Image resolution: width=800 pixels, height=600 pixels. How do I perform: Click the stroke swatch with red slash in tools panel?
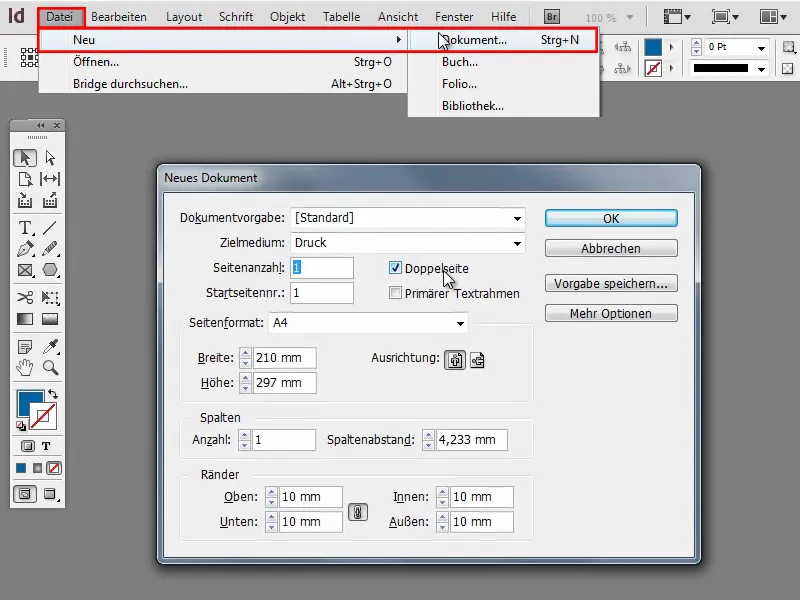click(43, 416)
